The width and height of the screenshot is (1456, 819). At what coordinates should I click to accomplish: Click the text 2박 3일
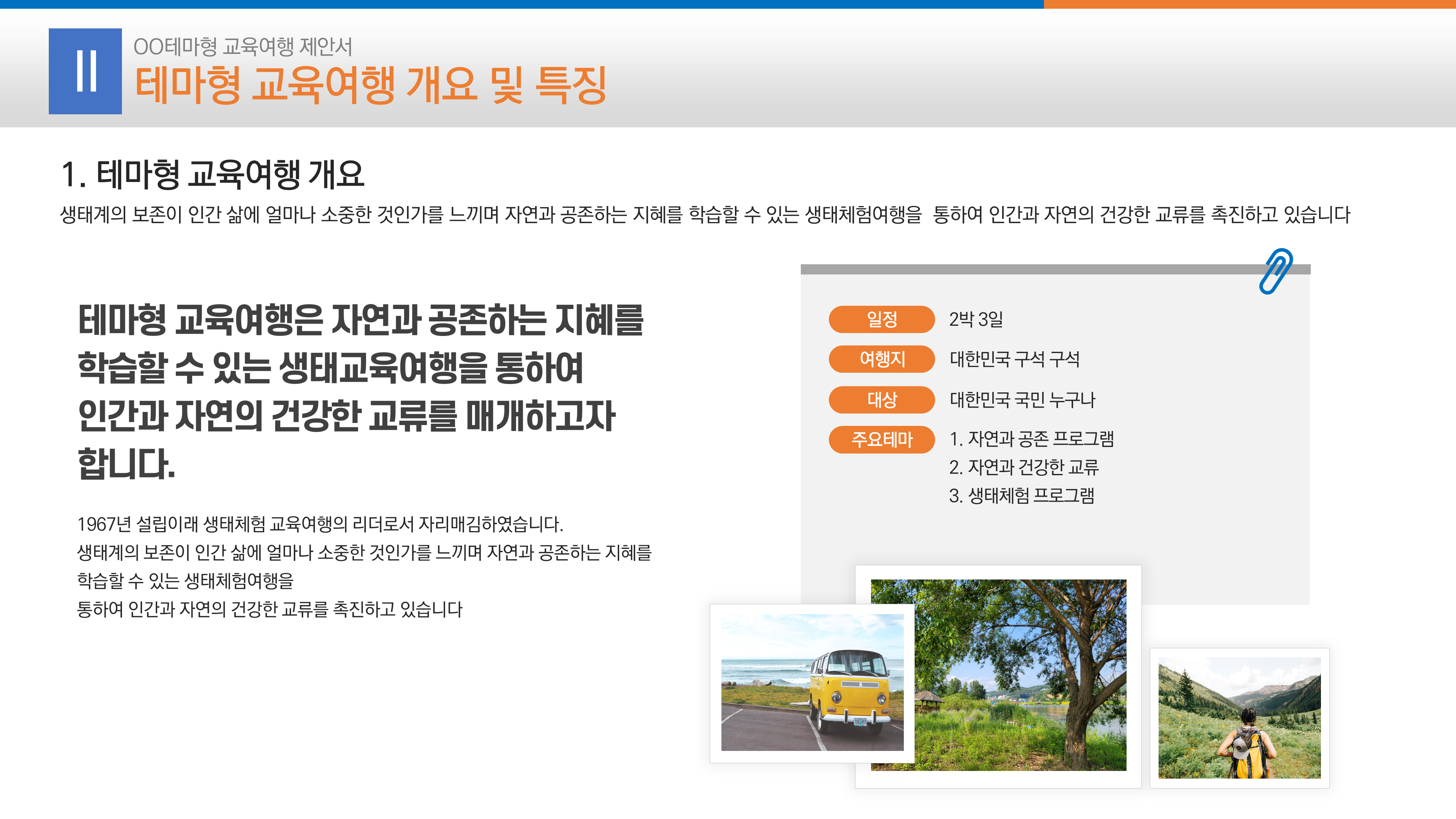976,319
